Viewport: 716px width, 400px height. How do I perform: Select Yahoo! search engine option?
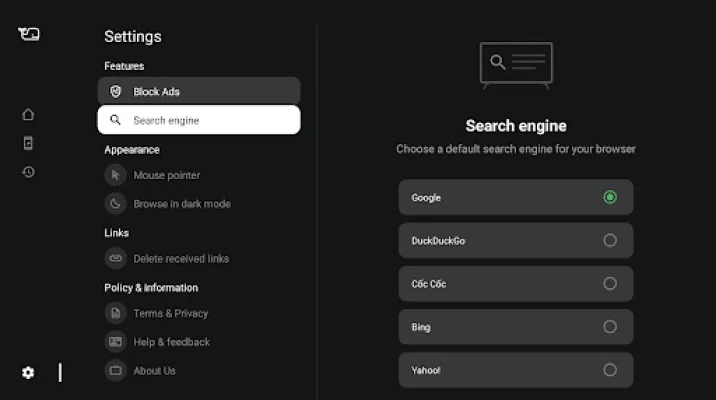(610, 370)
